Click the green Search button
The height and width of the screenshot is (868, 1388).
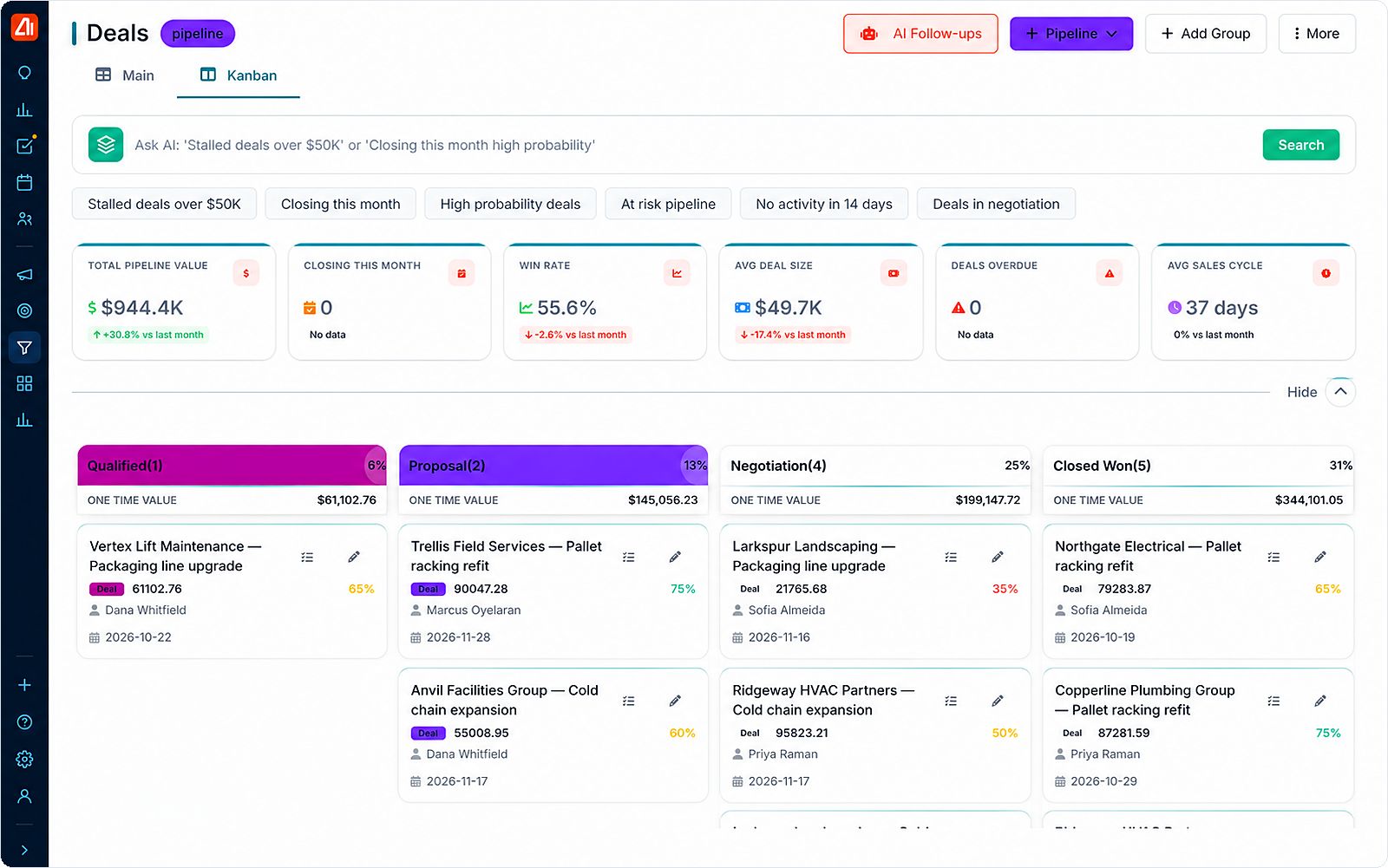(x=1300, y=145)
